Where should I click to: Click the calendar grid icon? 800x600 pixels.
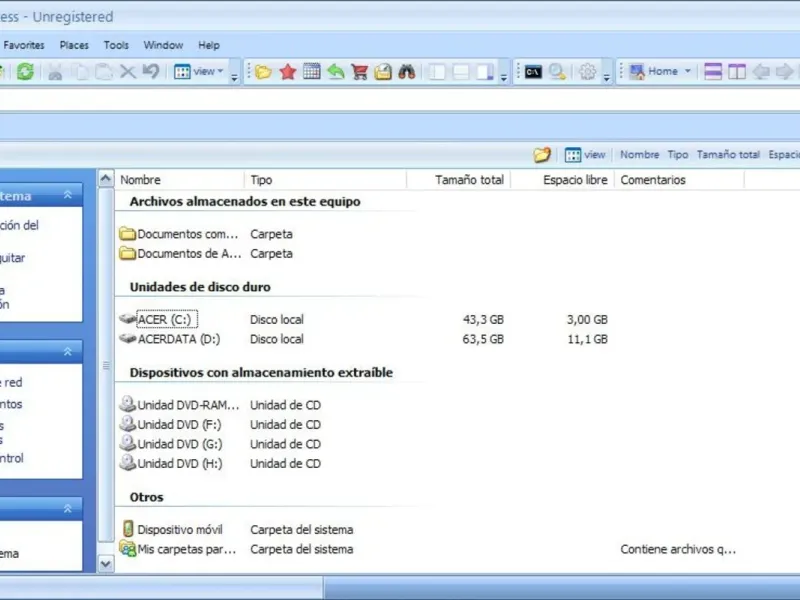coord(311,71)
